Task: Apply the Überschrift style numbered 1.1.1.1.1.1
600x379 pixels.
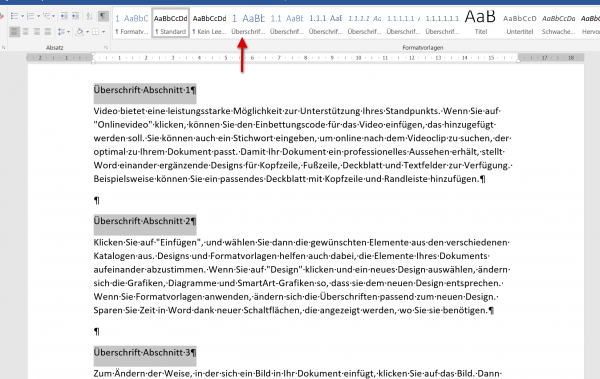Action: [x=442, y=24]
